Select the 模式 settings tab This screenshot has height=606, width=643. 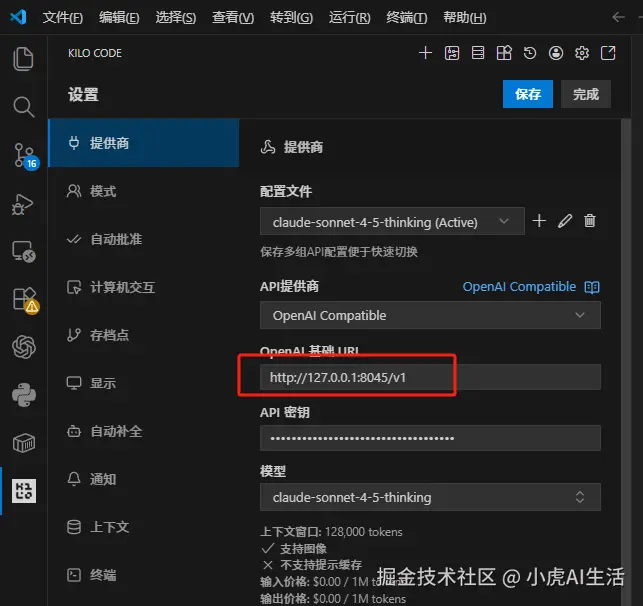[x=144, y=191]
